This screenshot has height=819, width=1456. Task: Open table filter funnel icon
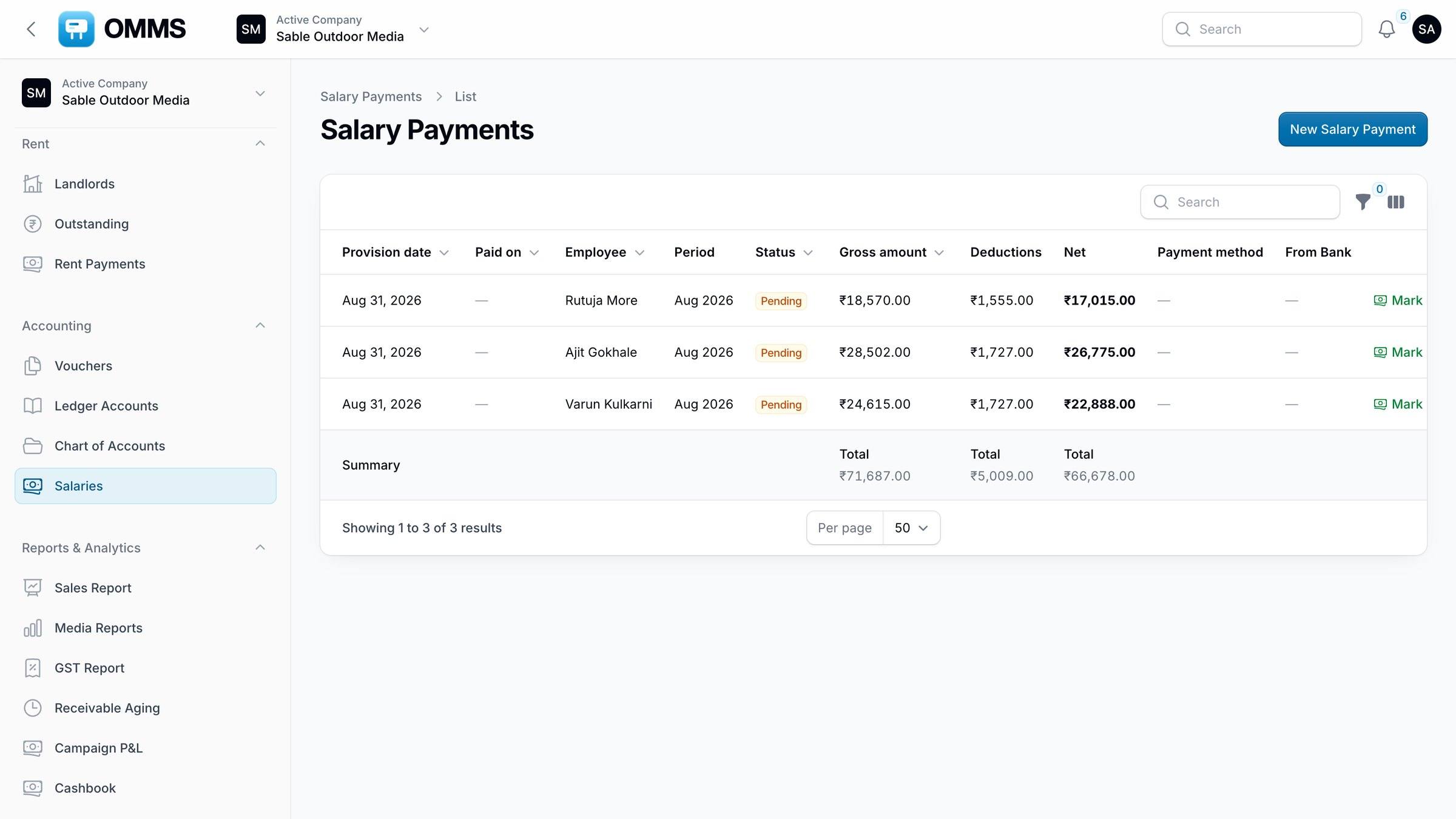[1363, 202]
